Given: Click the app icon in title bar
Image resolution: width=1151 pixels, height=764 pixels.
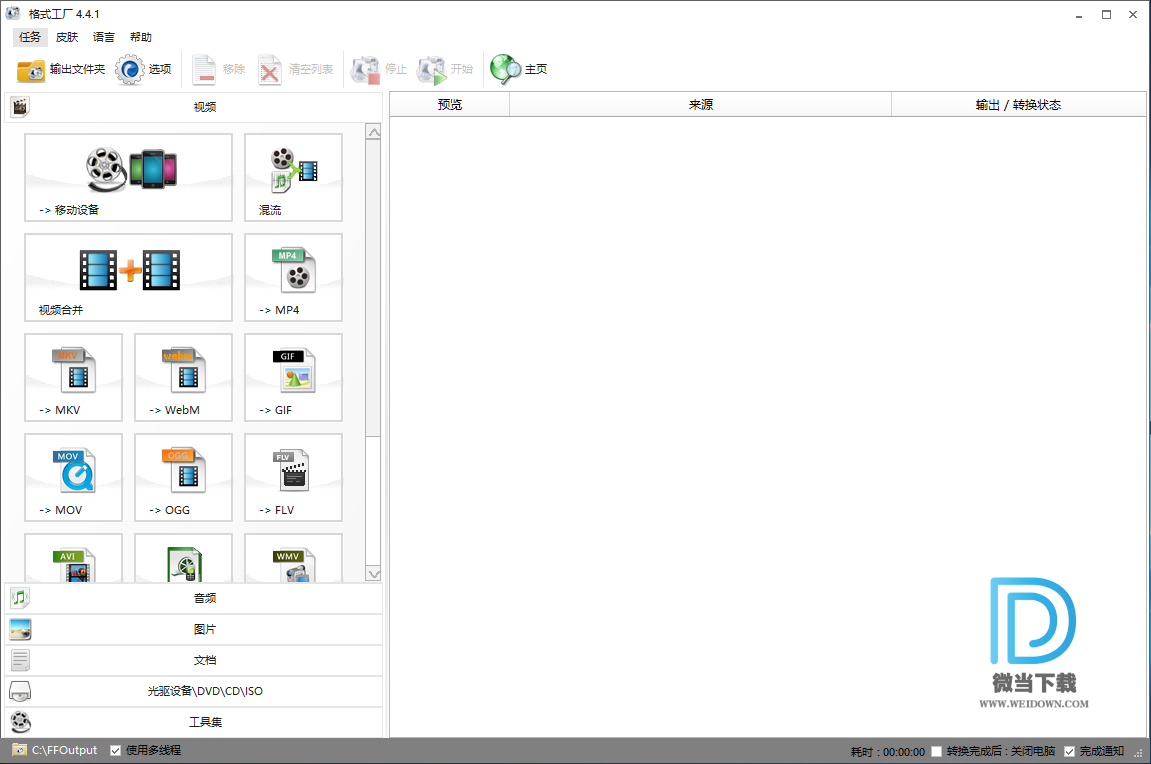Looking at the screenshot, I should 13,13.
